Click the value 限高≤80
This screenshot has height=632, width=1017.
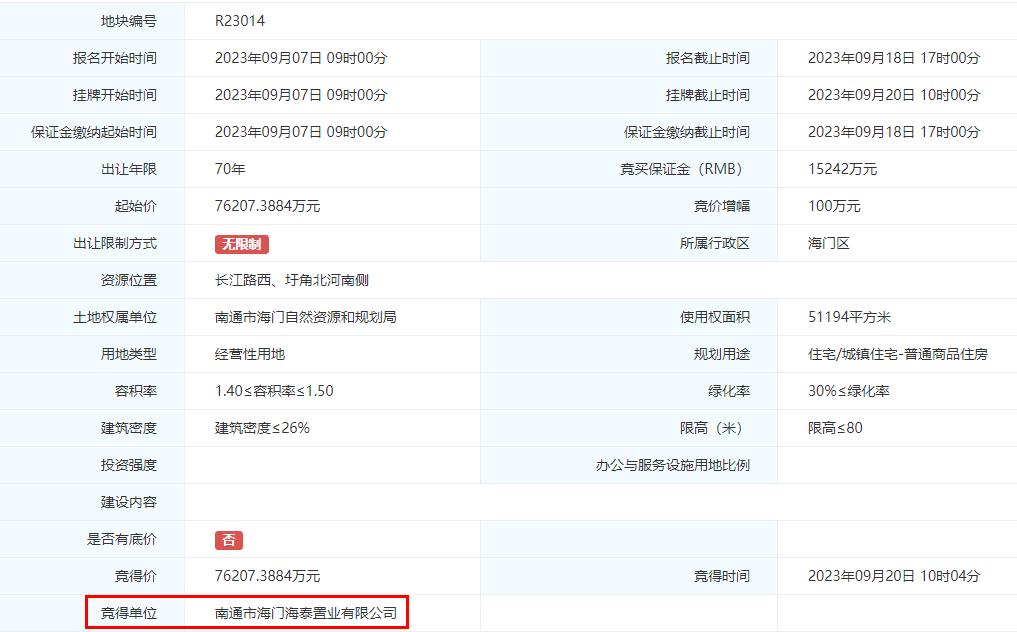coord(835,428)
